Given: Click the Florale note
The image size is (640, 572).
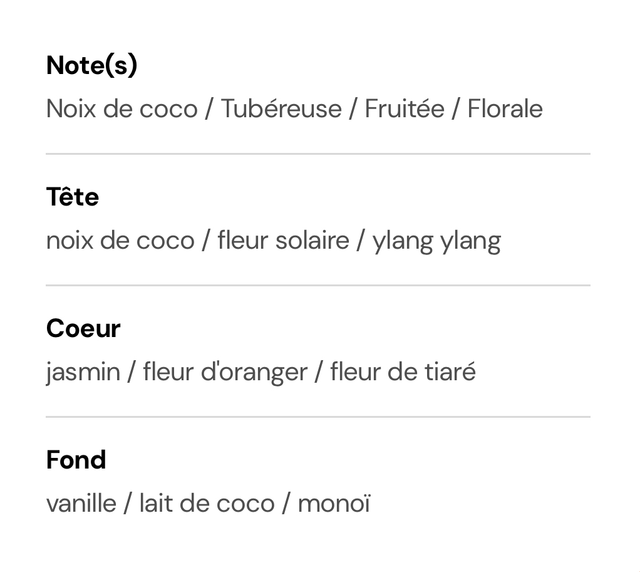Looking at the screenshot, I should (x=505, y=109).
